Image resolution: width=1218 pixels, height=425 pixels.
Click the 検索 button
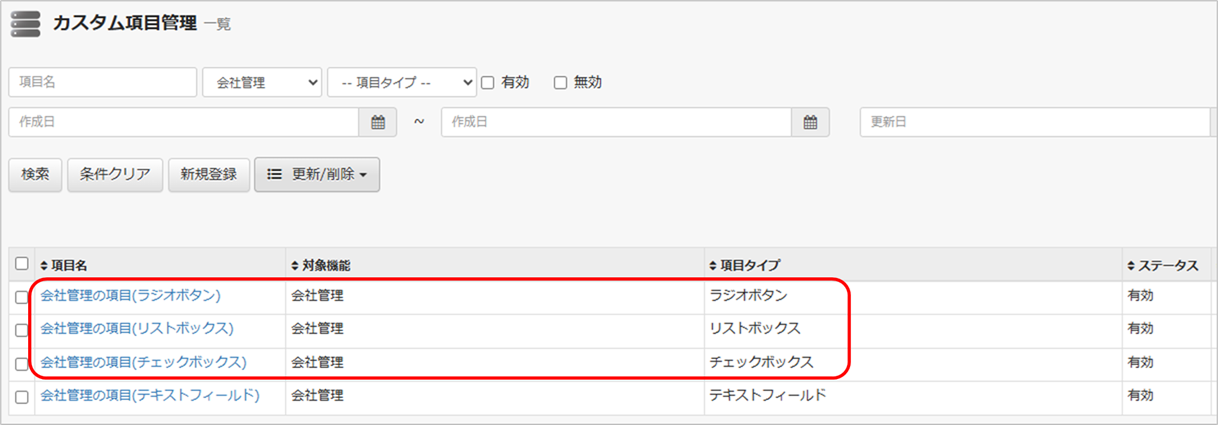tap(35, 174)
